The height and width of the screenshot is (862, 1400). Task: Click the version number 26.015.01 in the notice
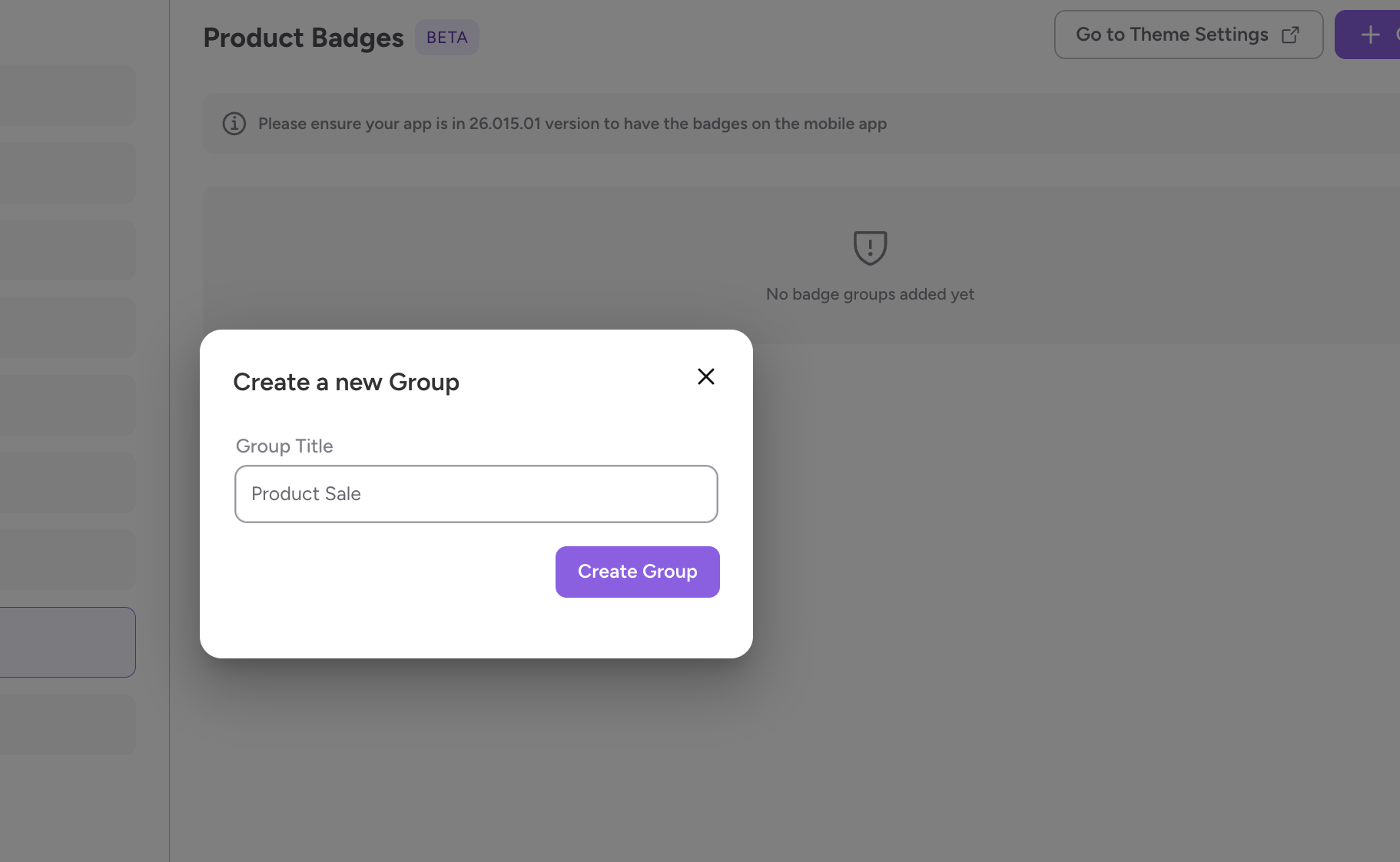(x=505, y=124)
